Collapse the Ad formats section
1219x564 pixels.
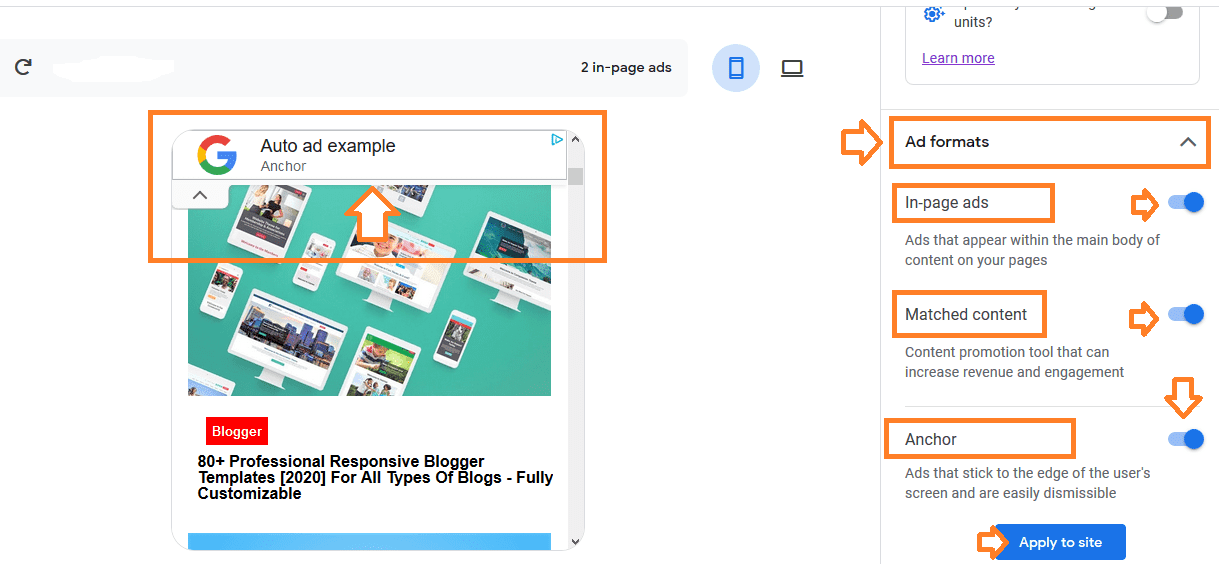1188,142
